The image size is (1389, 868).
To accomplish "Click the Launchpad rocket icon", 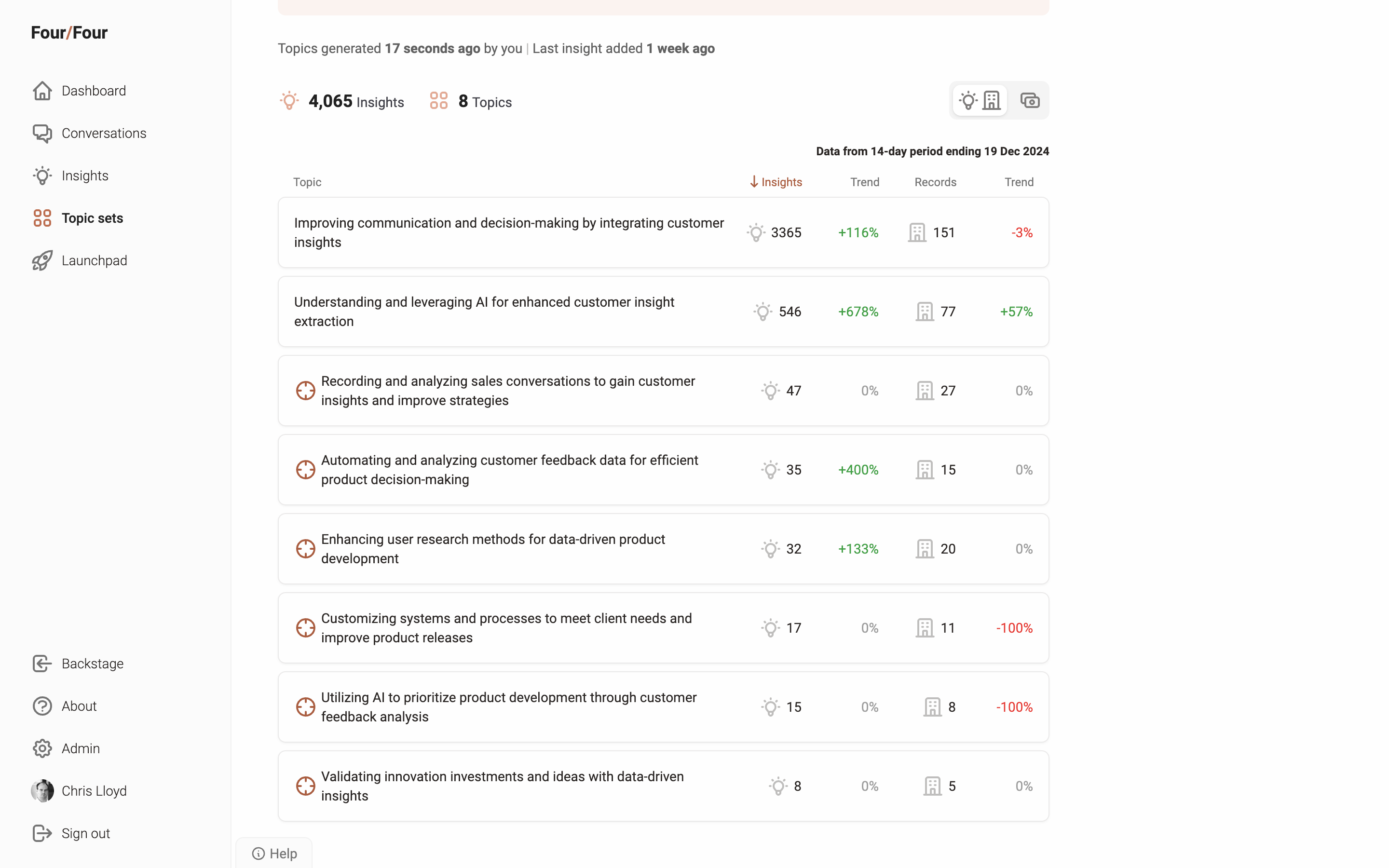I will [42, 260].
